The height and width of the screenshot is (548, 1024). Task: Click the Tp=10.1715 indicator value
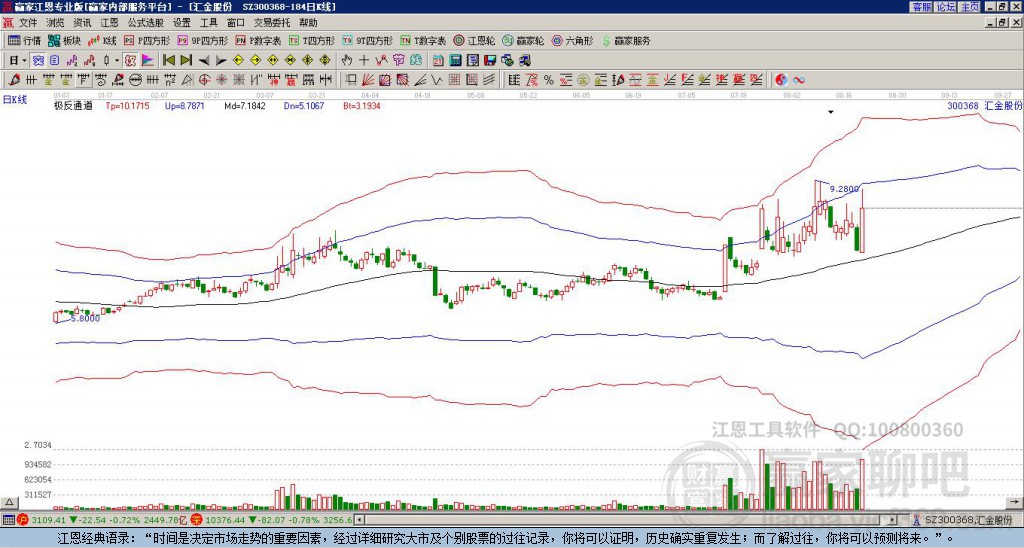[127, 106]
